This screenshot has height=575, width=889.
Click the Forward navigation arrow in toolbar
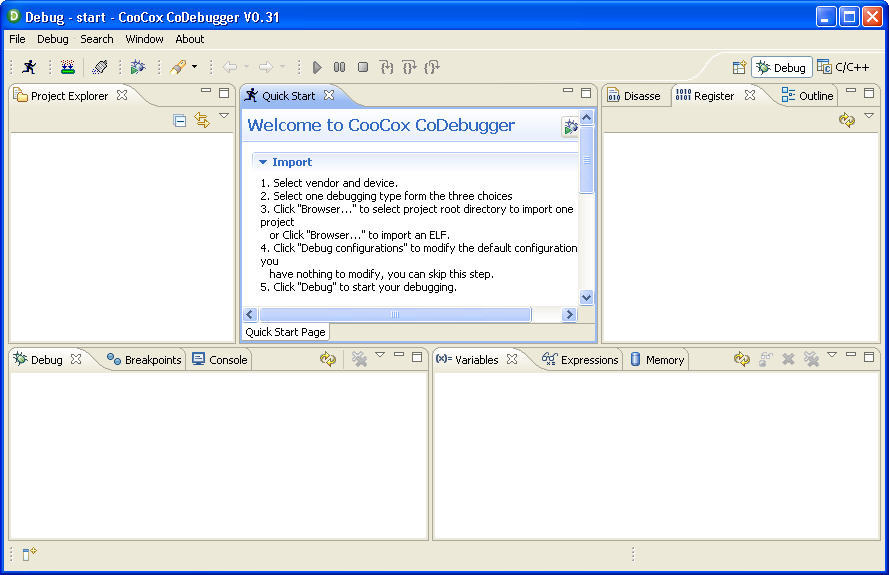pyautogui.click(x=266, y=67)
